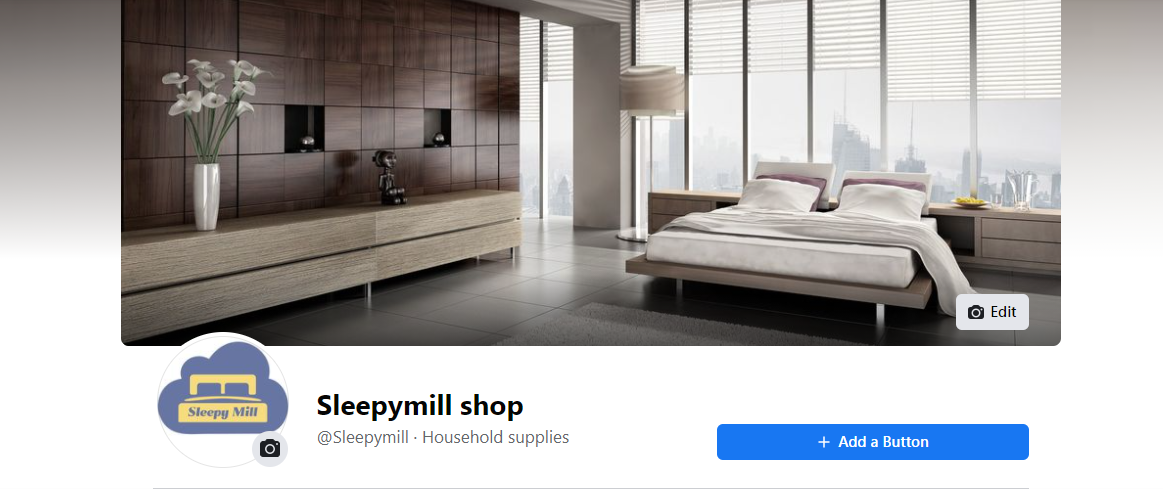Open the bedroom cover photo
The image size is (1163, 489).
(x=590, y=172)
